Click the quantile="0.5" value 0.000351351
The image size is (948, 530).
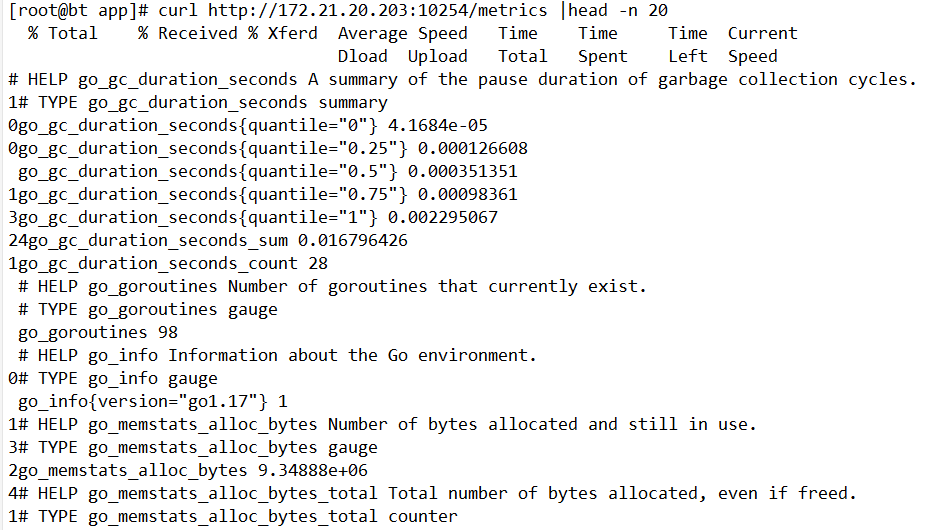pyautogui.click(x=463, y=172)
